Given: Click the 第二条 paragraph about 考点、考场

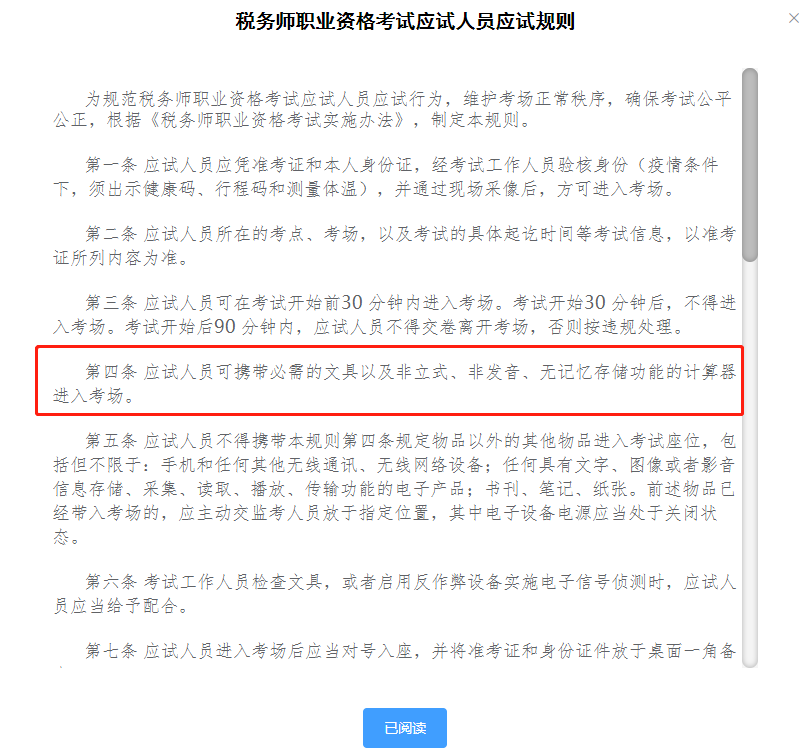Looking at the screenshot, I should coord(394,246).
